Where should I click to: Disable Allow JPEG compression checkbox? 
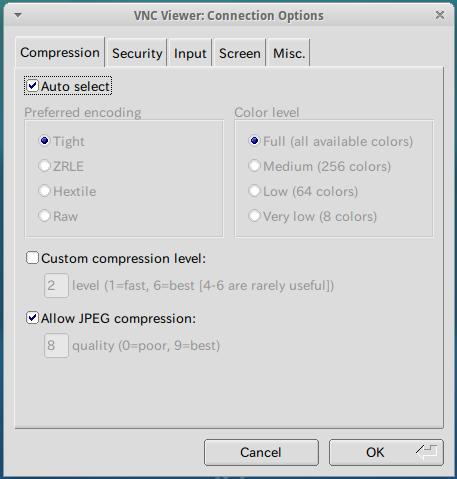[32, 318]
